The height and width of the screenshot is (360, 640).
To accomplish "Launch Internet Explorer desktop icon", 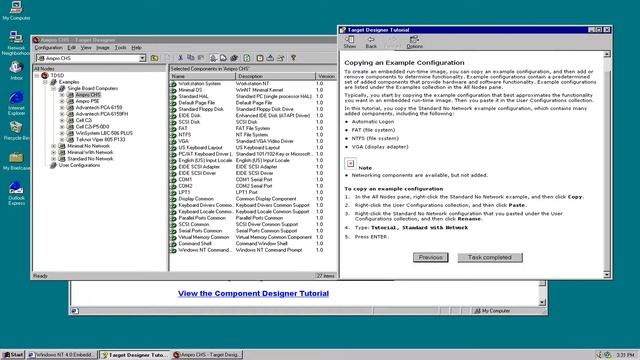I will click(16, 104).
